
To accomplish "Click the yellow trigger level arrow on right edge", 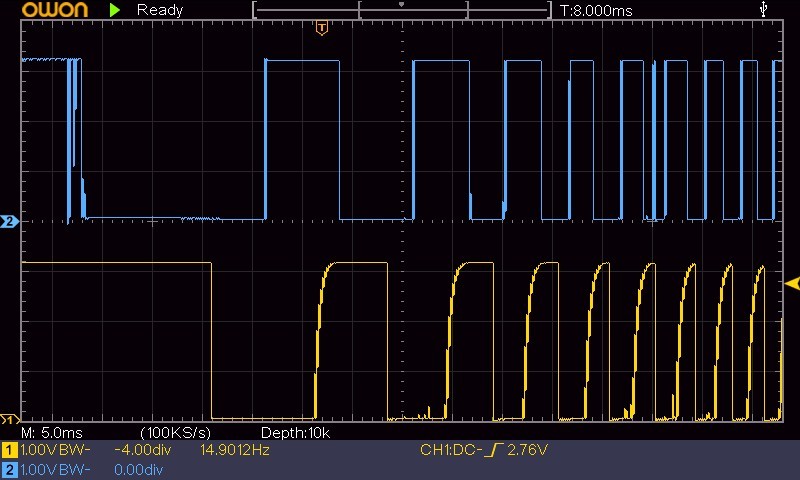I will [x=792, y=283].
